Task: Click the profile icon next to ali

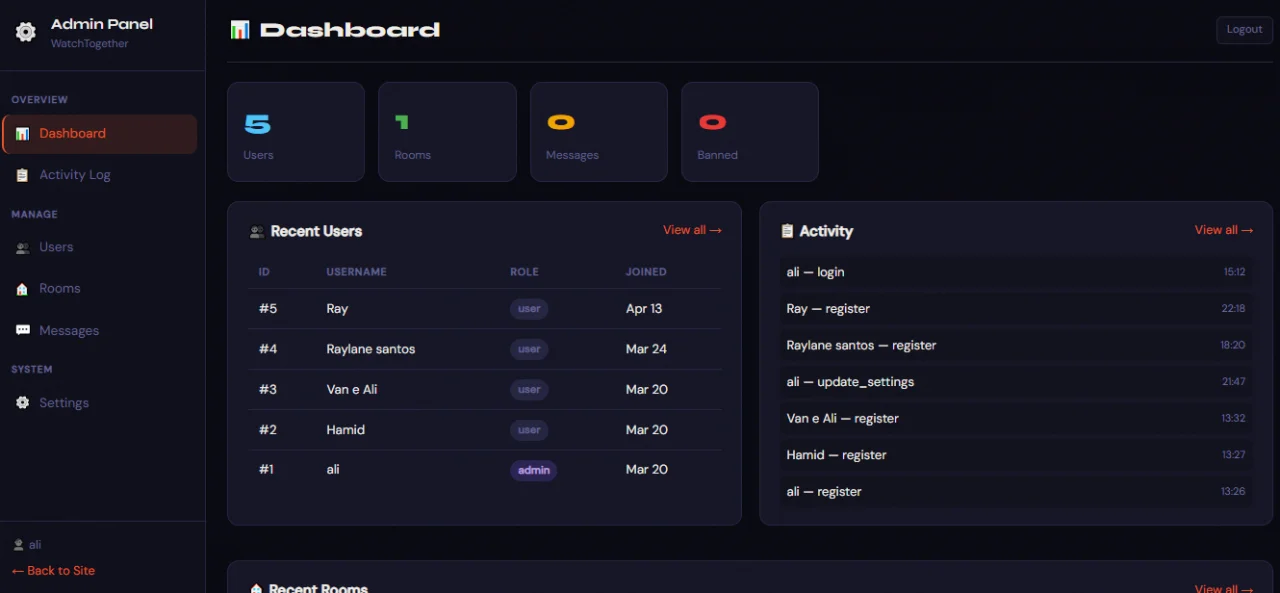Action: (x=18, y=545)
